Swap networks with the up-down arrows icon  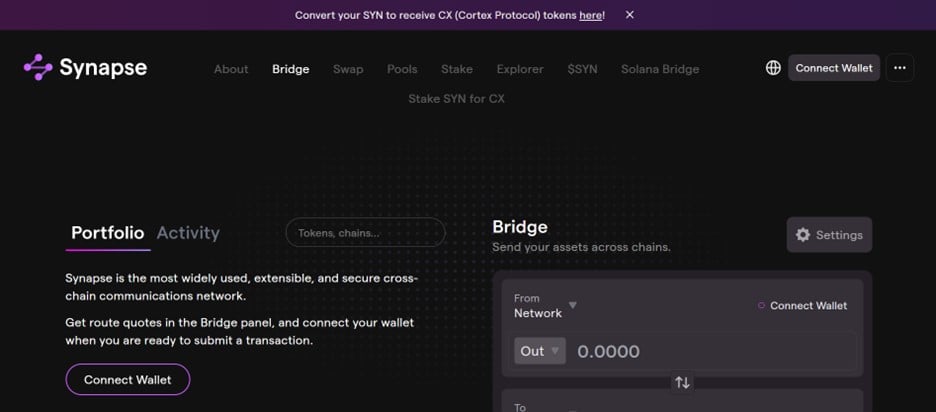pyautogui.click(x=682, y=382)
